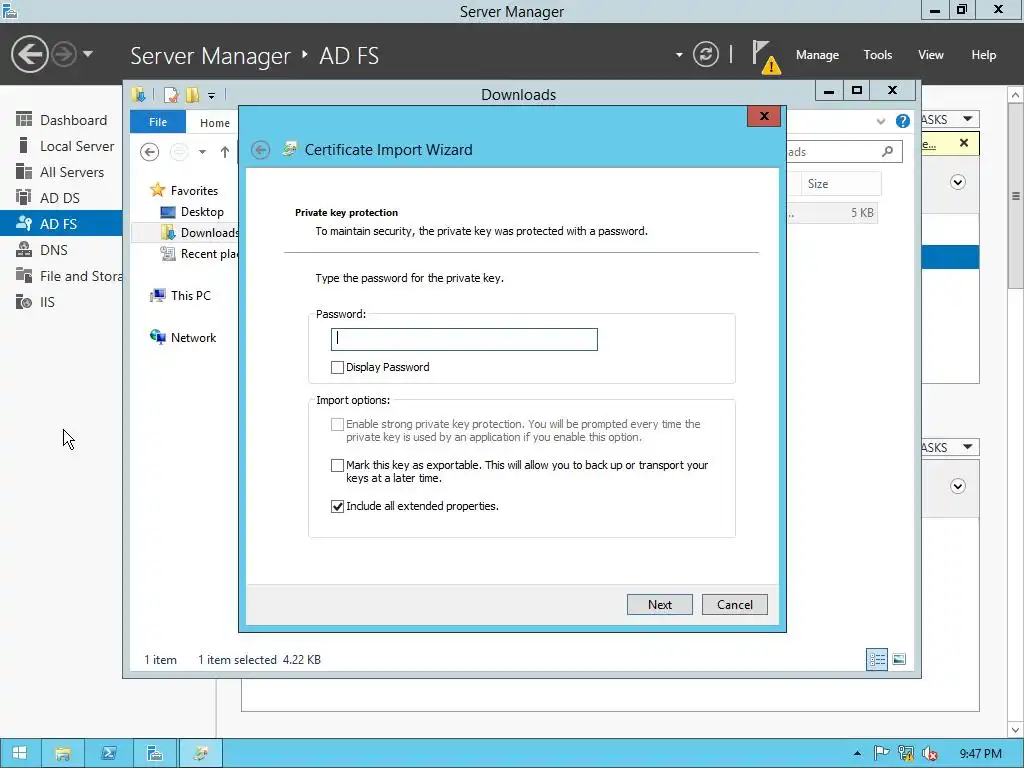Open the Tools menu
Viewport: 1024px width, 768px height.
877,55
